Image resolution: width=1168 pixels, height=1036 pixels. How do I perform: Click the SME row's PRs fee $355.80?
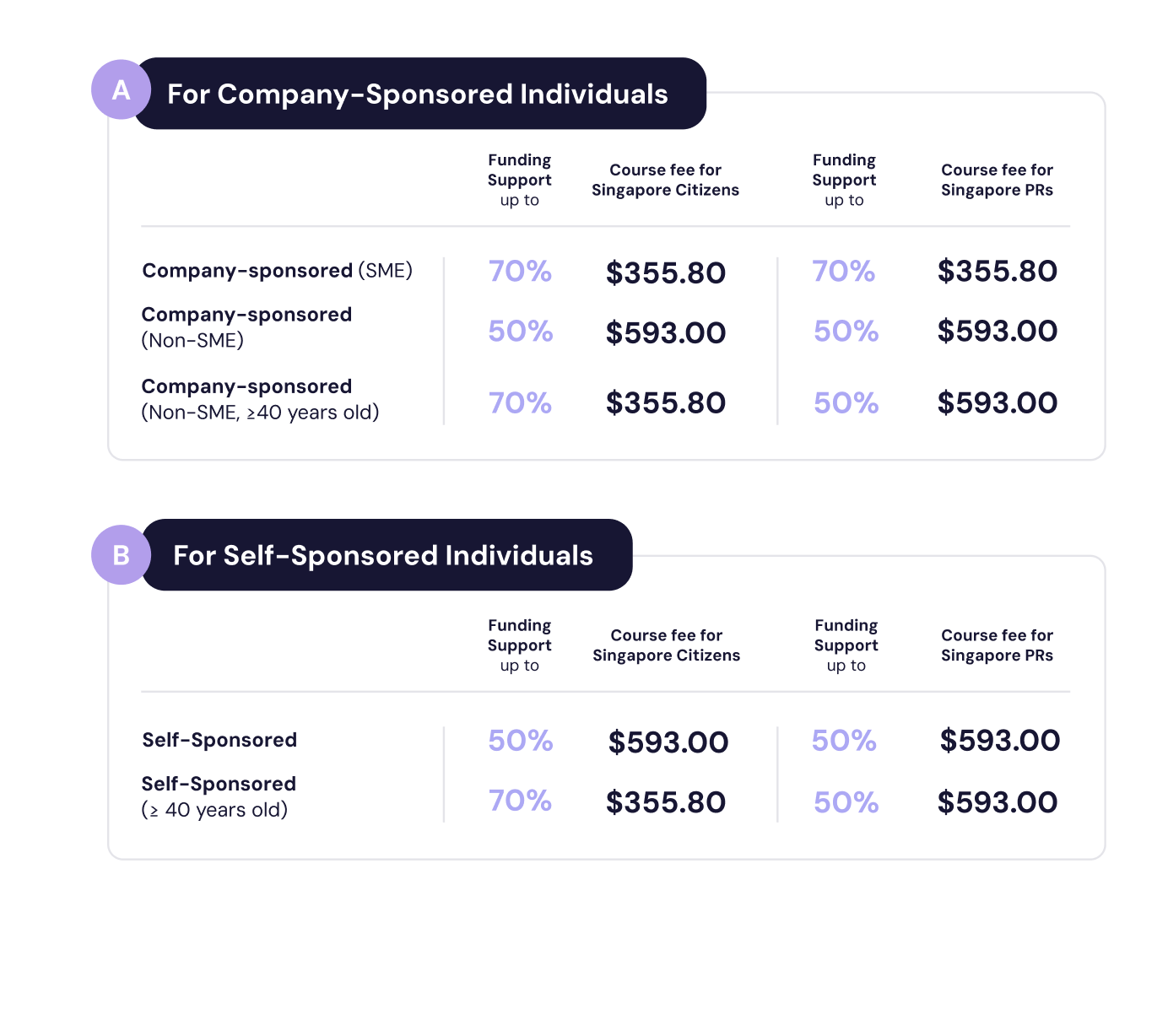pos(997,271)
